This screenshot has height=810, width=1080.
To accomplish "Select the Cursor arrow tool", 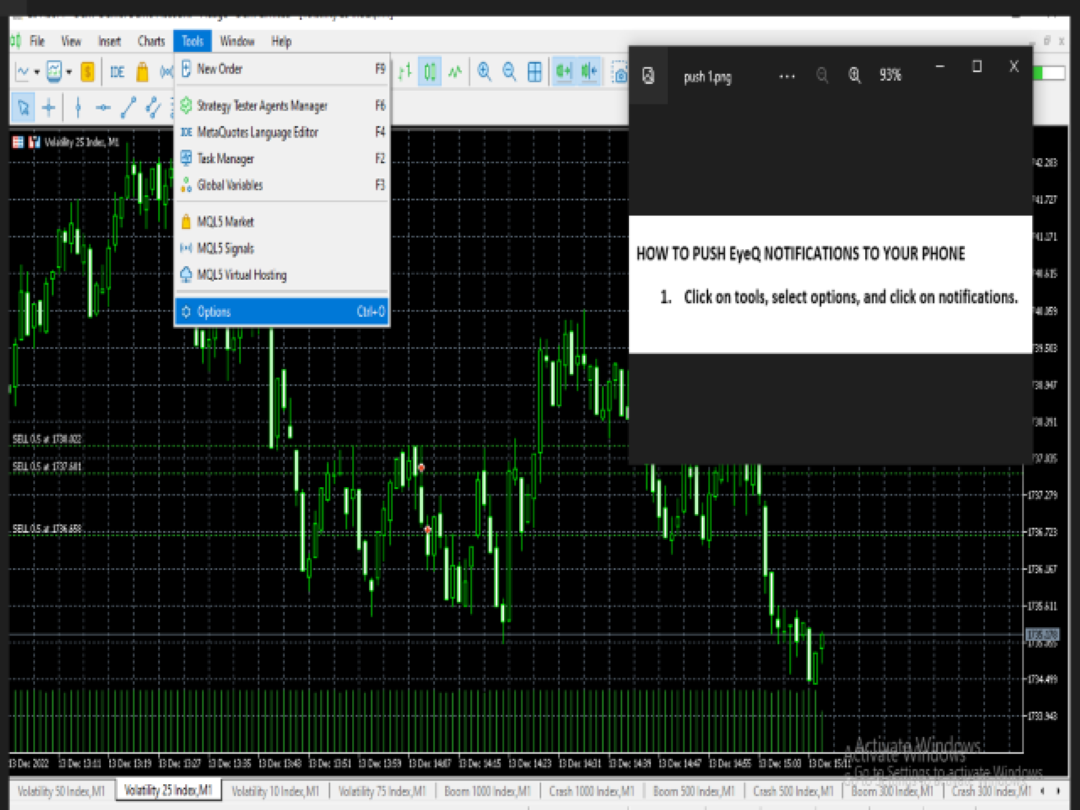I will pos(23,107).
